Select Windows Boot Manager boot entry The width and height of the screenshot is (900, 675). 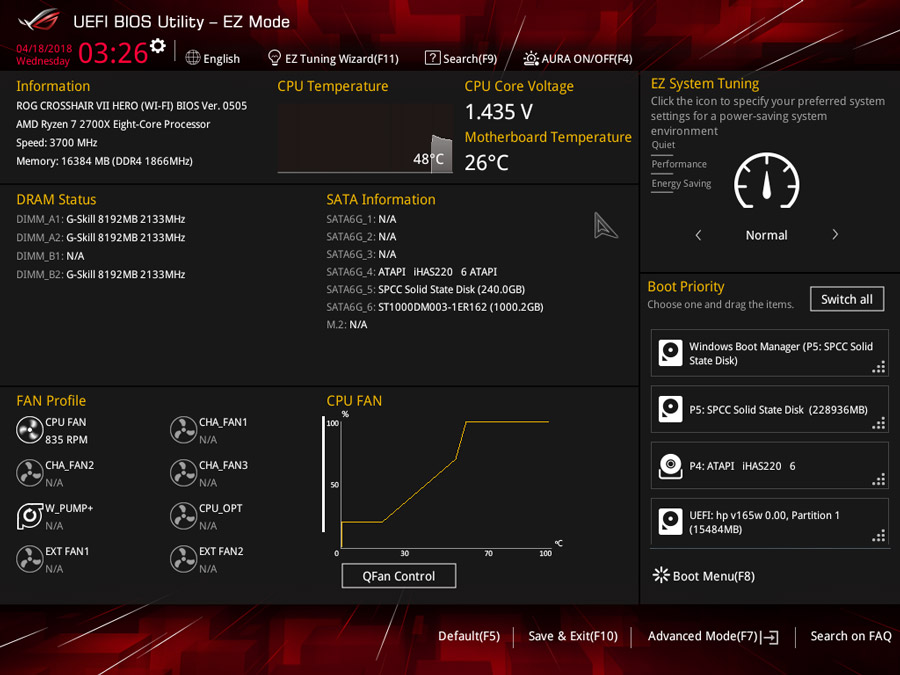point(770,353)
